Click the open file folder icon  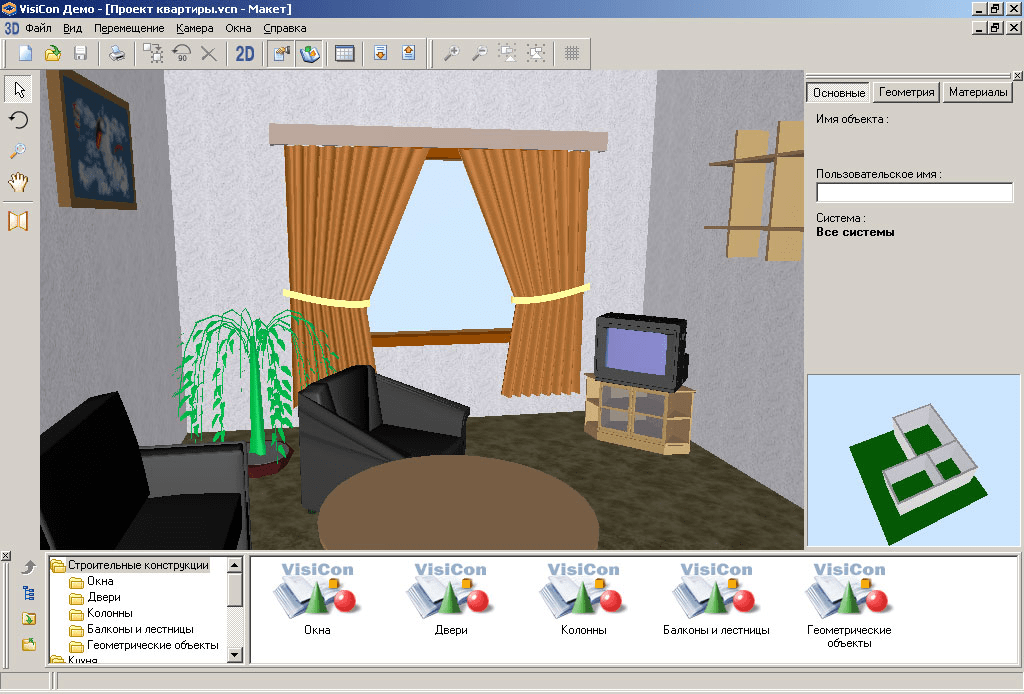(x=53, y=54)
